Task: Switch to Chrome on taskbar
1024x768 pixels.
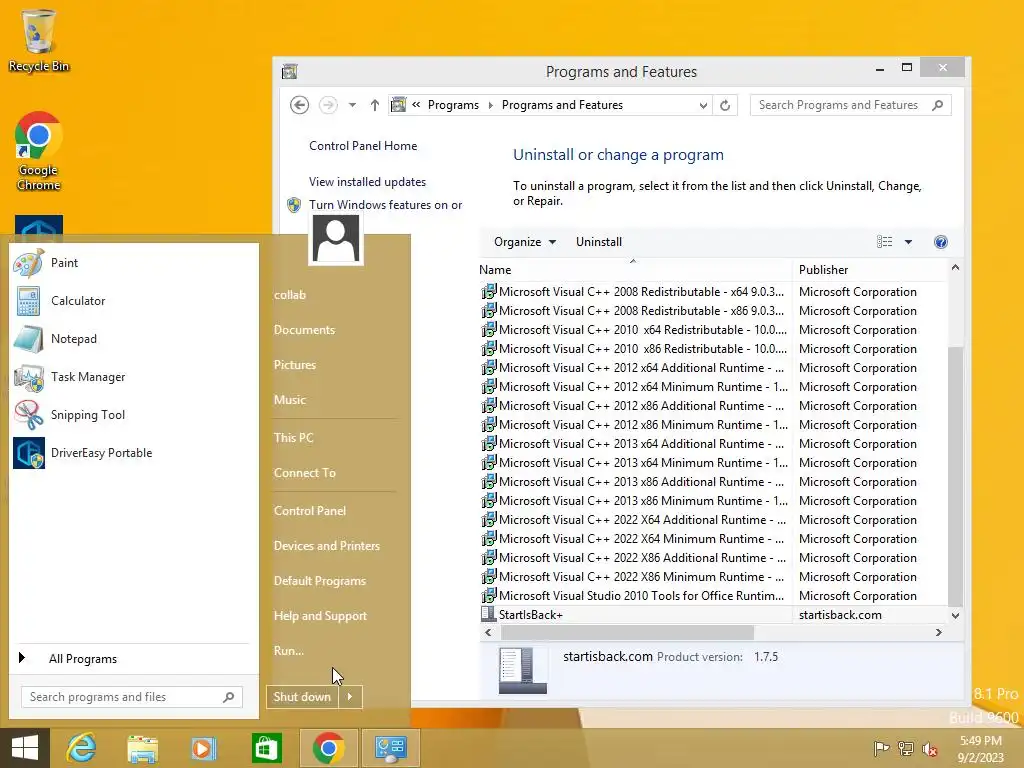Action: click(328, 748)
